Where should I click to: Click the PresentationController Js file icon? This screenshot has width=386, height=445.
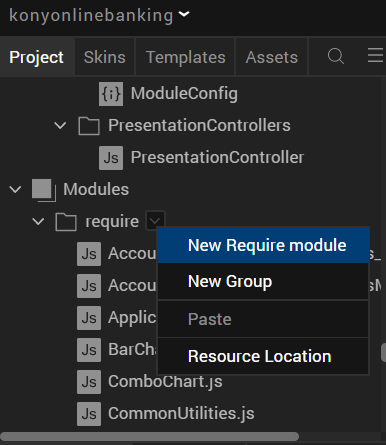[x=111, y=158]
